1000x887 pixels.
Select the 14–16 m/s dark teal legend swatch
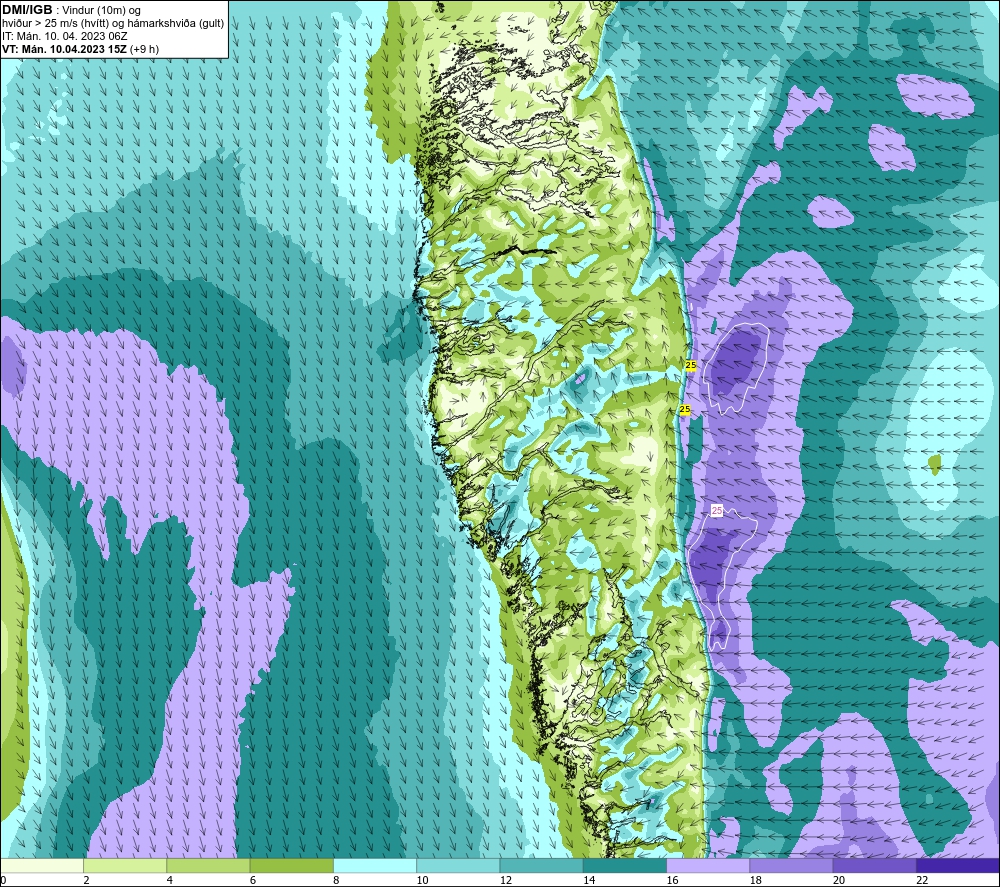625,865
